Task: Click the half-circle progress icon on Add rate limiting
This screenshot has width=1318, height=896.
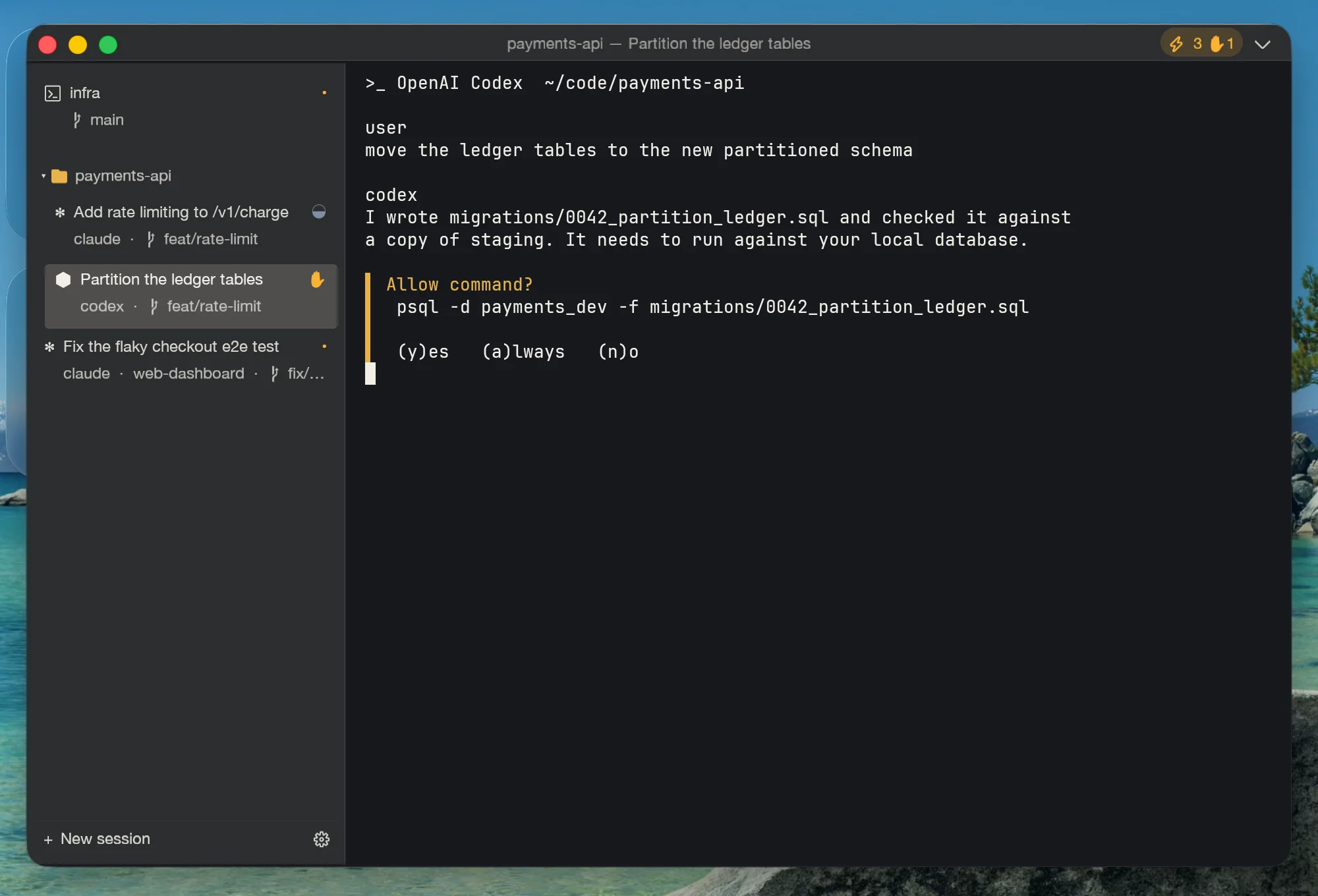Action: (319, 211)
